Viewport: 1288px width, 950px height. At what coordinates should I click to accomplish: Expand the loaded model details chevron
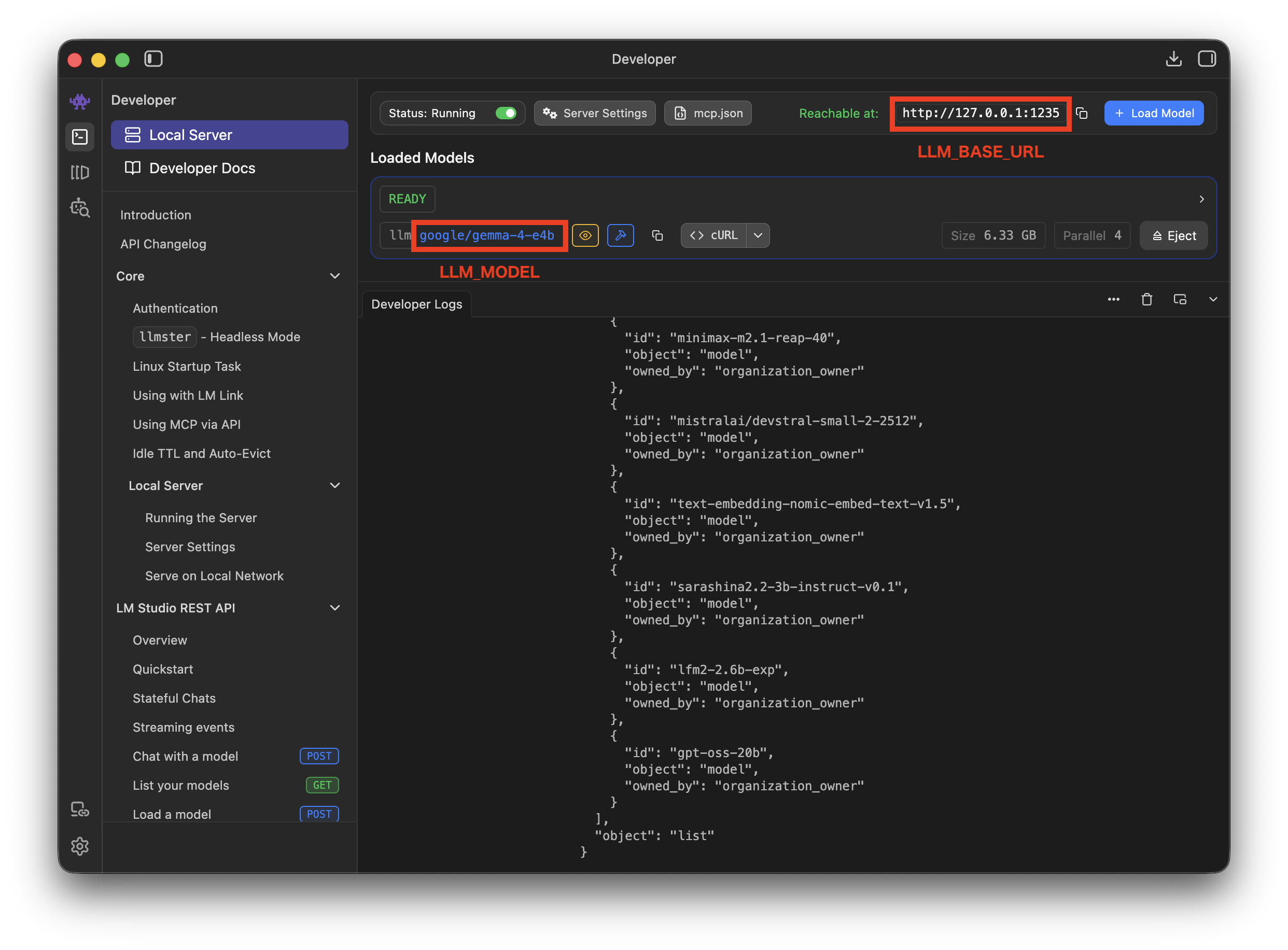click(1201, 199)
